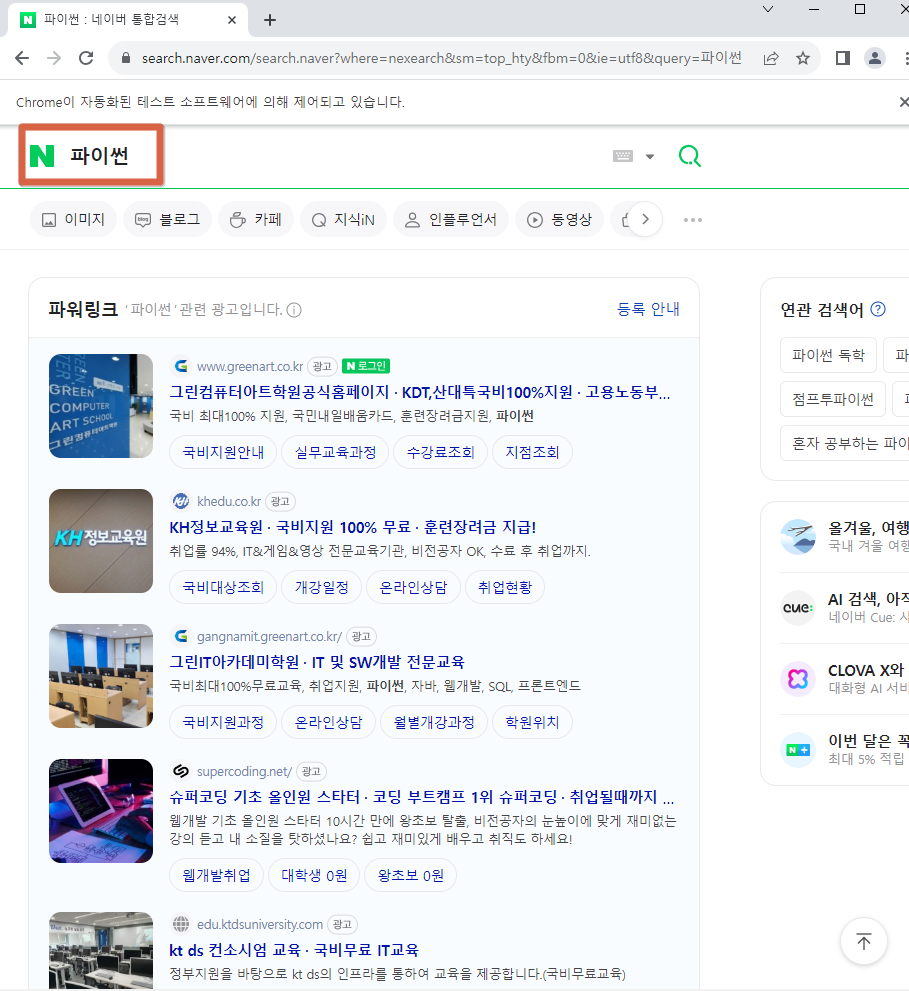Click the share page icon in the address bar
This screenshot has width=909, height=991.
771,59
